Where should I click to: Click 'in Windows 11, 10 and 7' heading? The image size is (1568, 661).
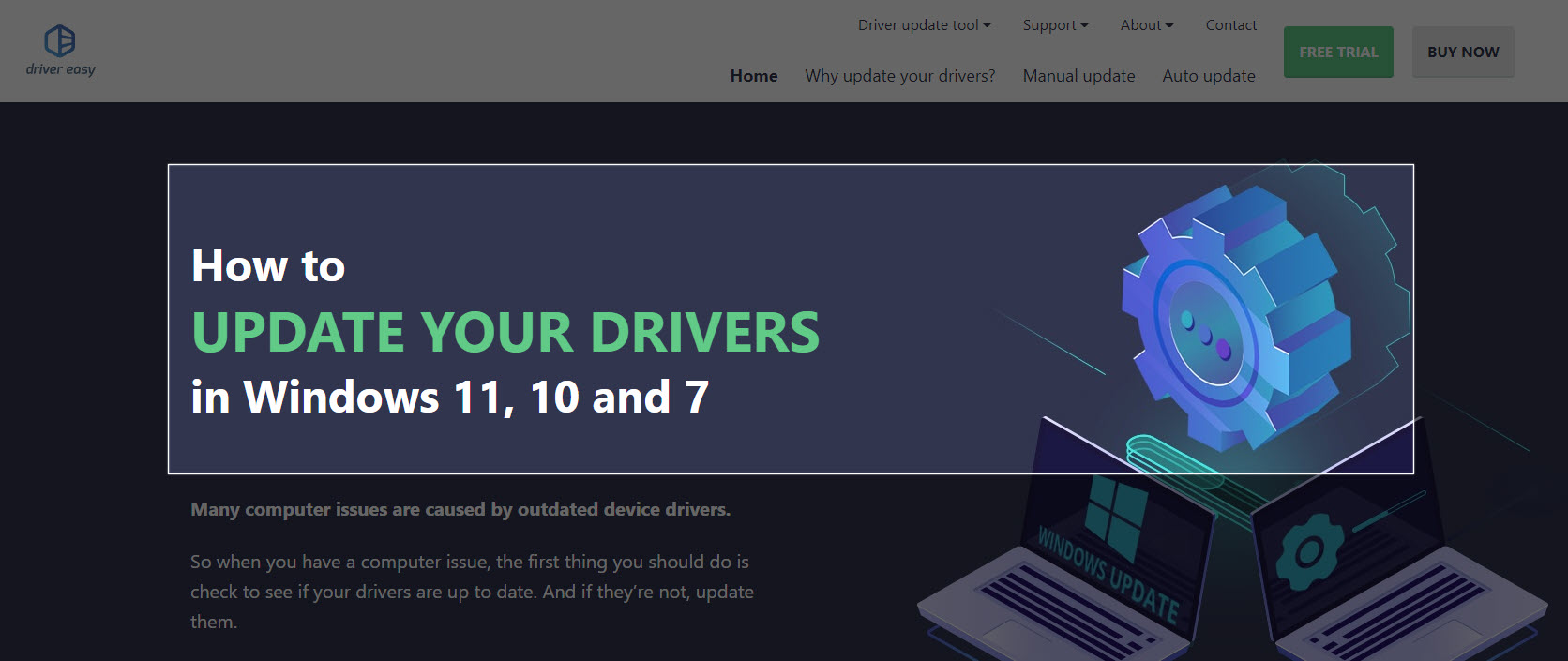pos(449,397)
